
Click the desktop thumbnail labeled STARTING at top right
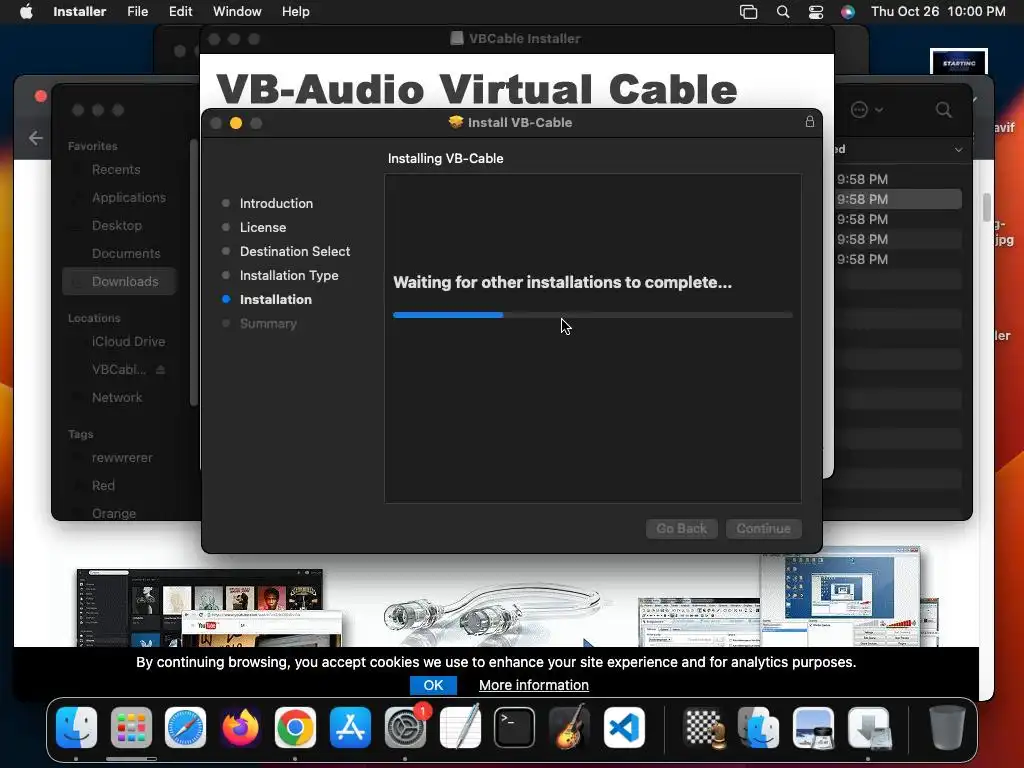click(959, 62)
